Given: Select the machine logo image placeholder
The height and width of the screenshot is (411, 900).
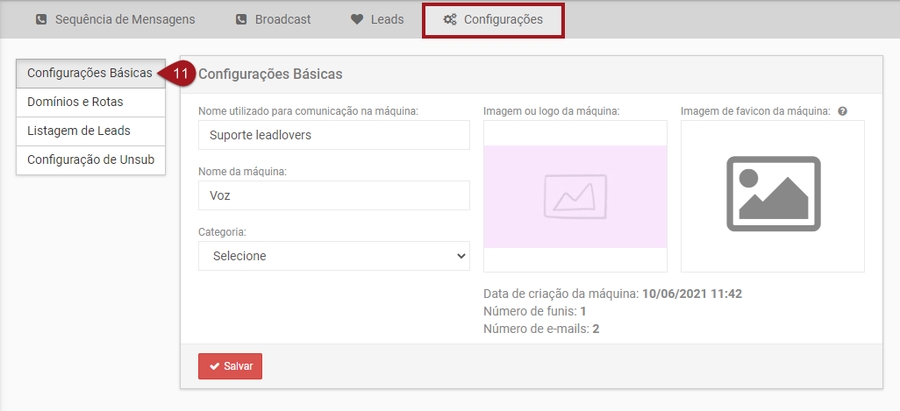Looking at the screenshot, I should pos(575,196).
